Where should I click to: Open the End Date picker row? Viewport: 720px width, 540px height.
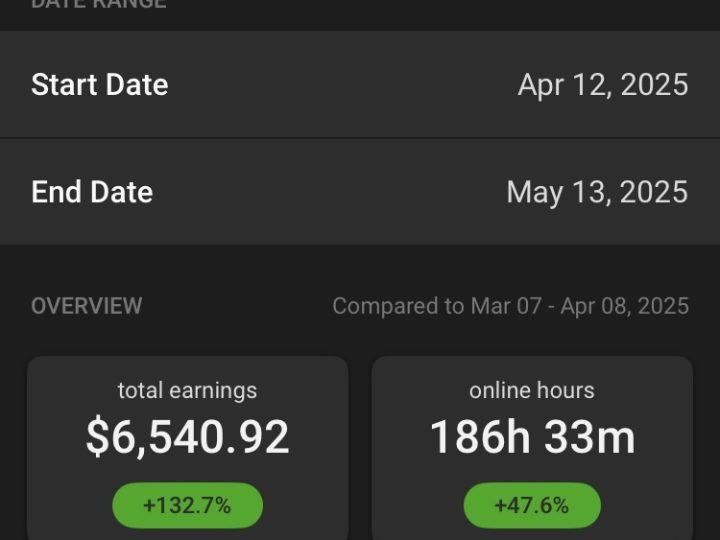click(x=360, y=192)
